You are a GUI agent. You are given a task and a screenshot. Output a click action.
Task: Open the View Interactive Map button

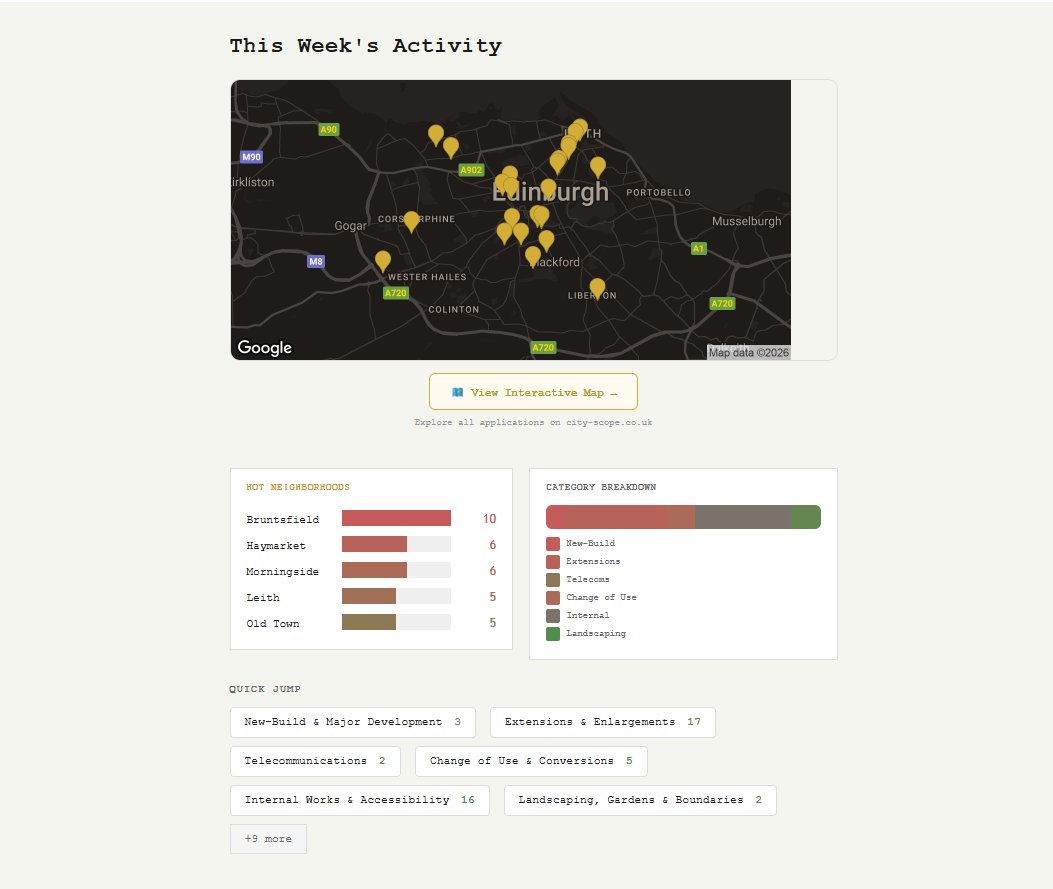[x=533, y=391]
